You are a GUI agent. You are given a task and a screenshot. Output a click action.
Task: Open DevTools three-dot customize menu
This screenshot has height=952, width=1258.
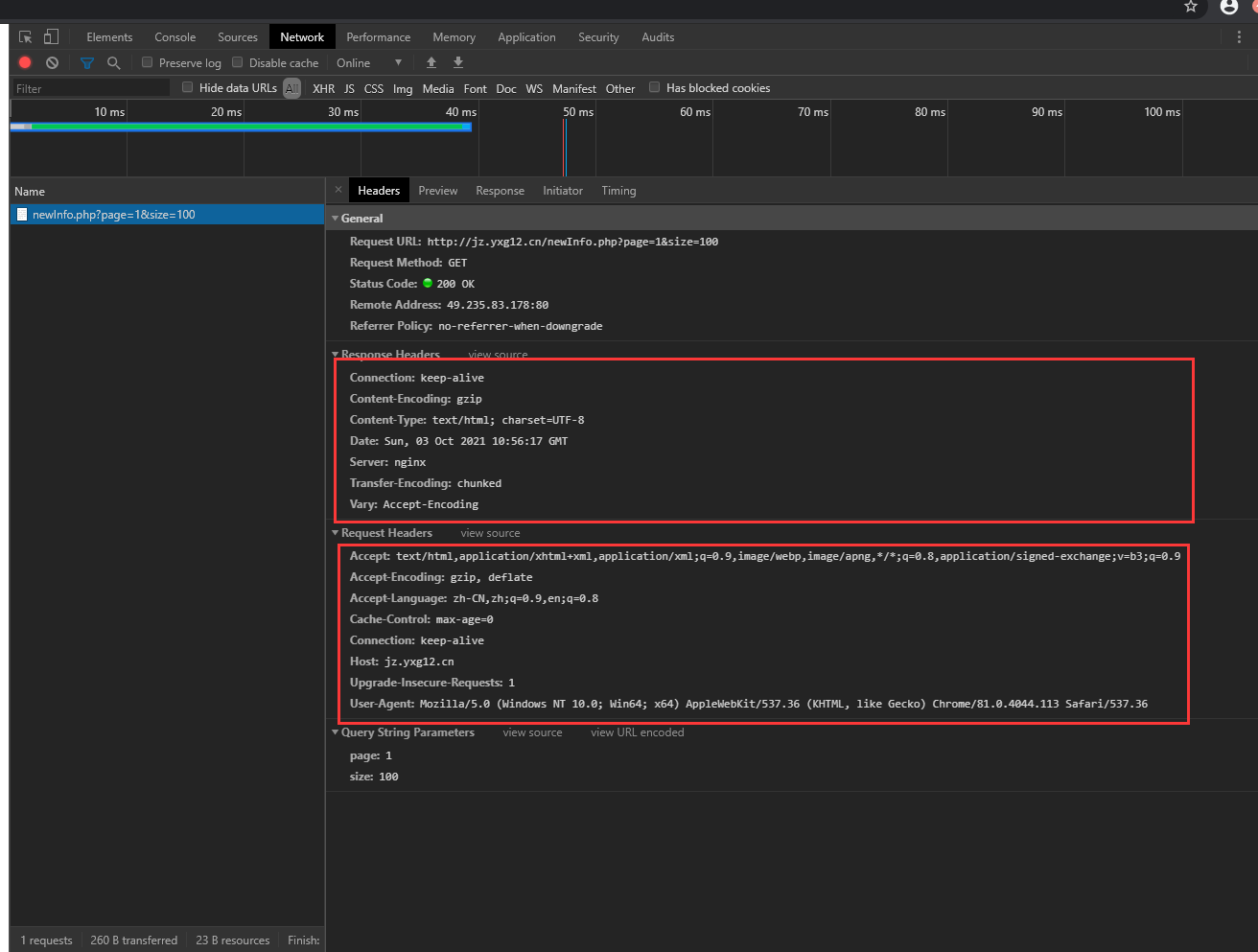click(1239, 37)
